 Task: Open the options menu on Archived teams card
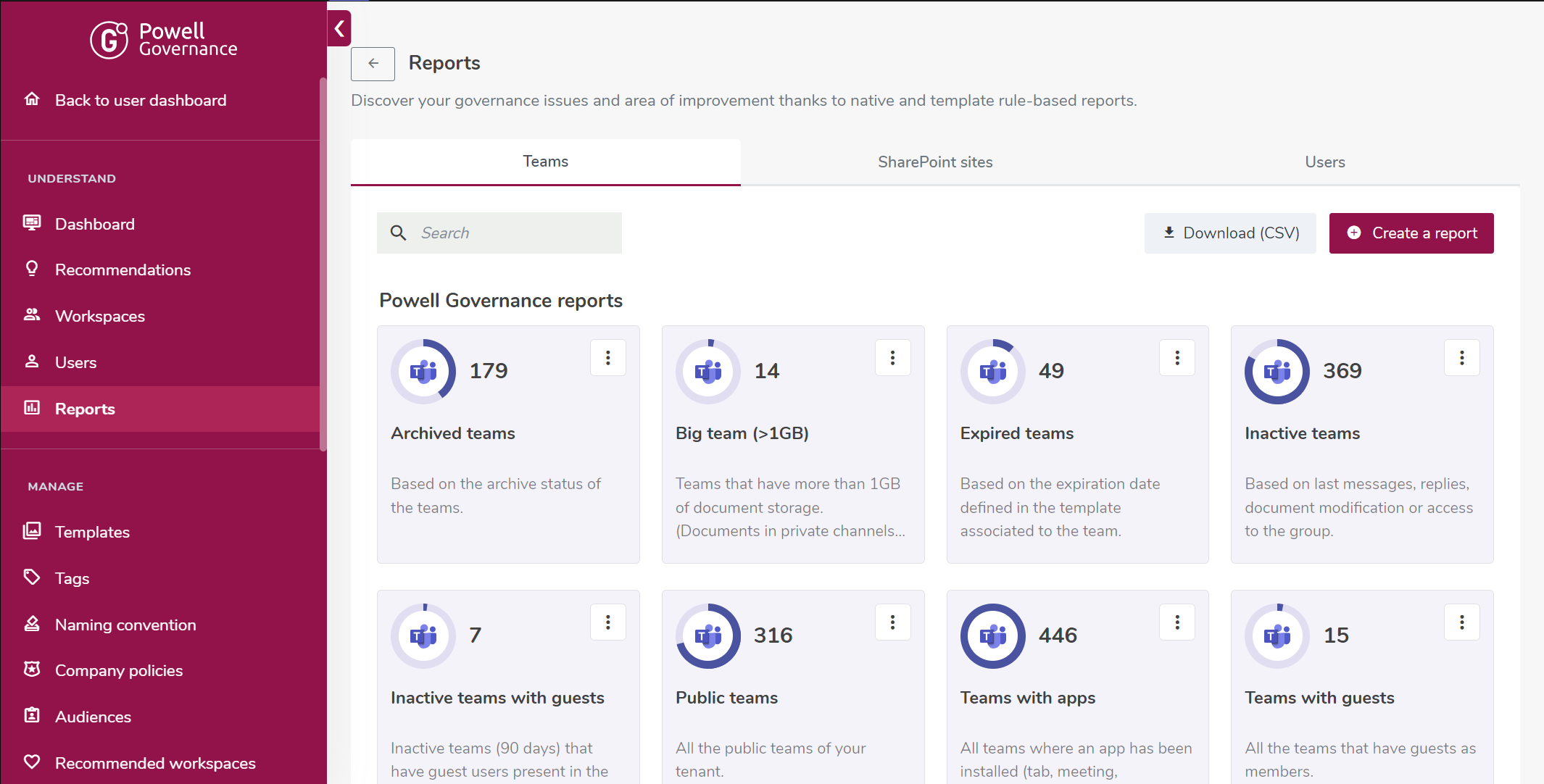click(608, 357)
